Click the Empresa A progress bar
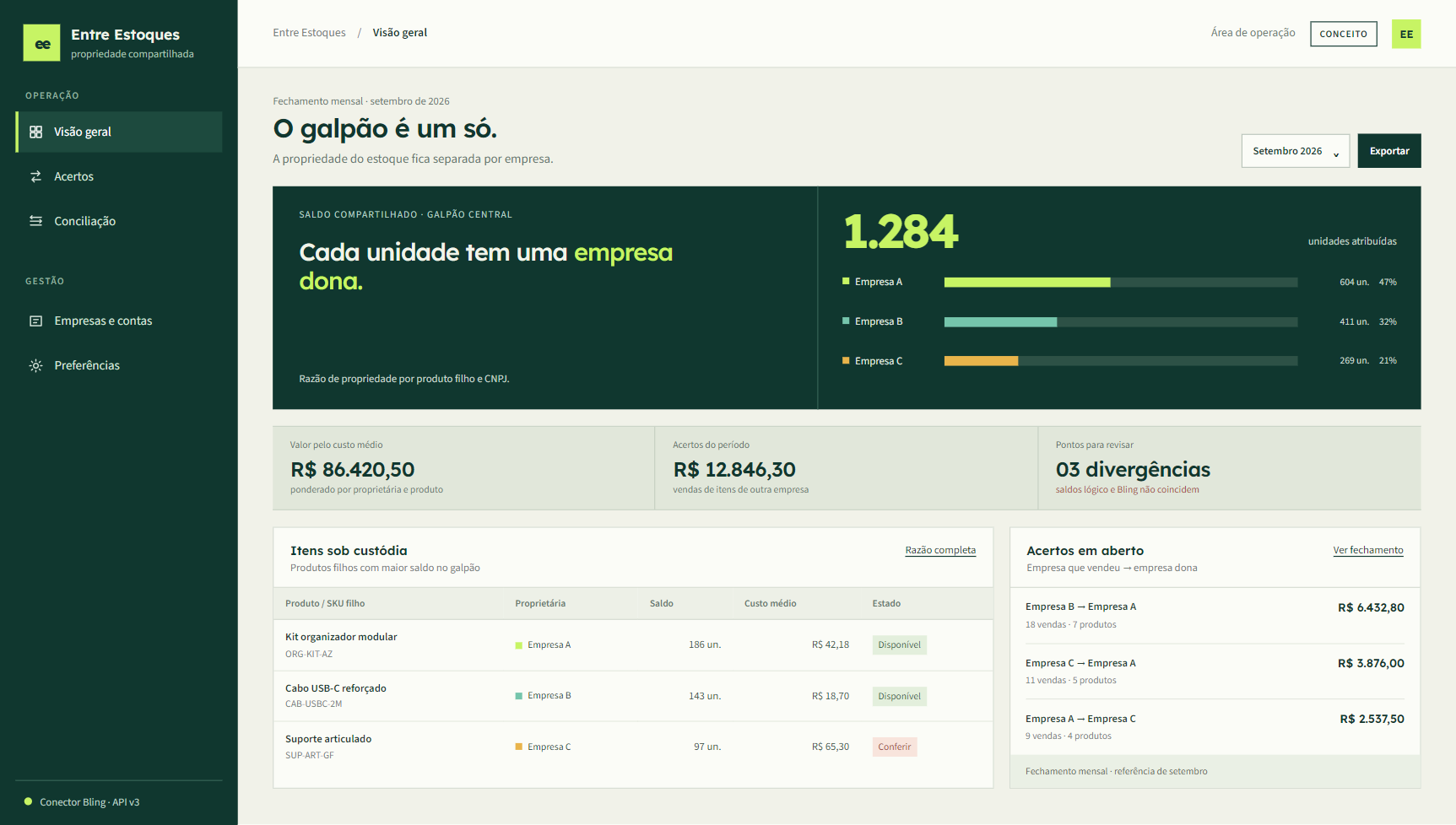The height and width of the screenshot is (825, 1456). tap(1121, 283)
